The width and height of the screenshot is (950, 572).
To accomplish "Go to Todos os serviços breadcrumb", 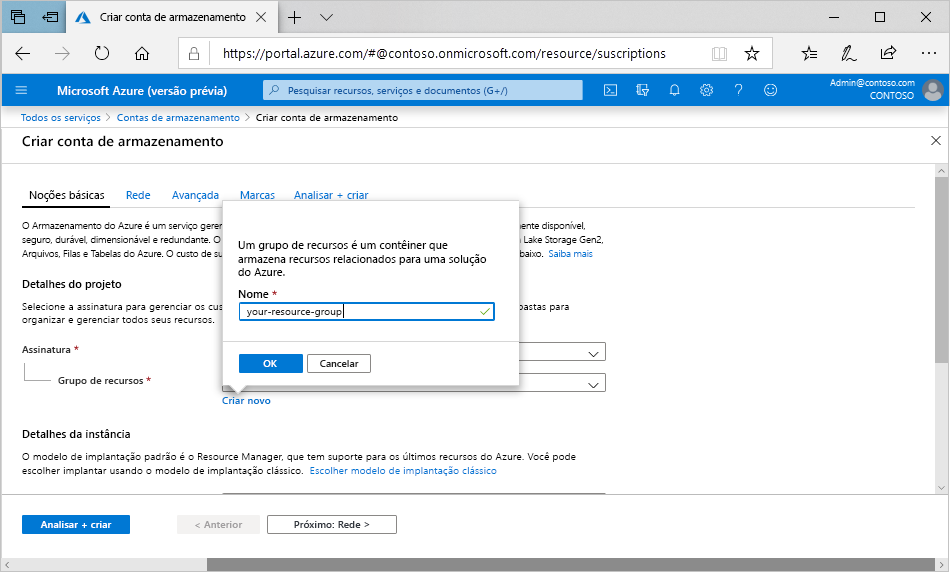I will coord(61,118).
